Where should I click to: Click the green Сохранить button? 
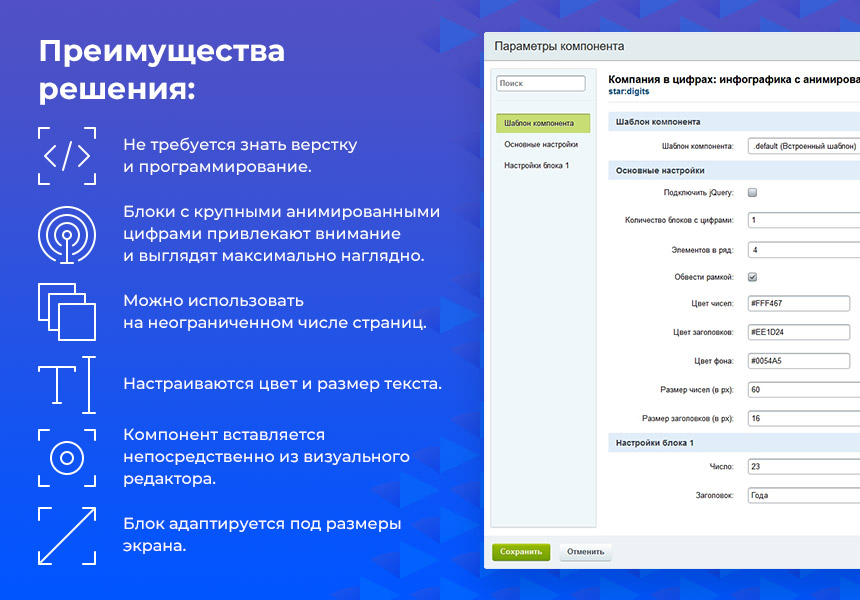521,551
